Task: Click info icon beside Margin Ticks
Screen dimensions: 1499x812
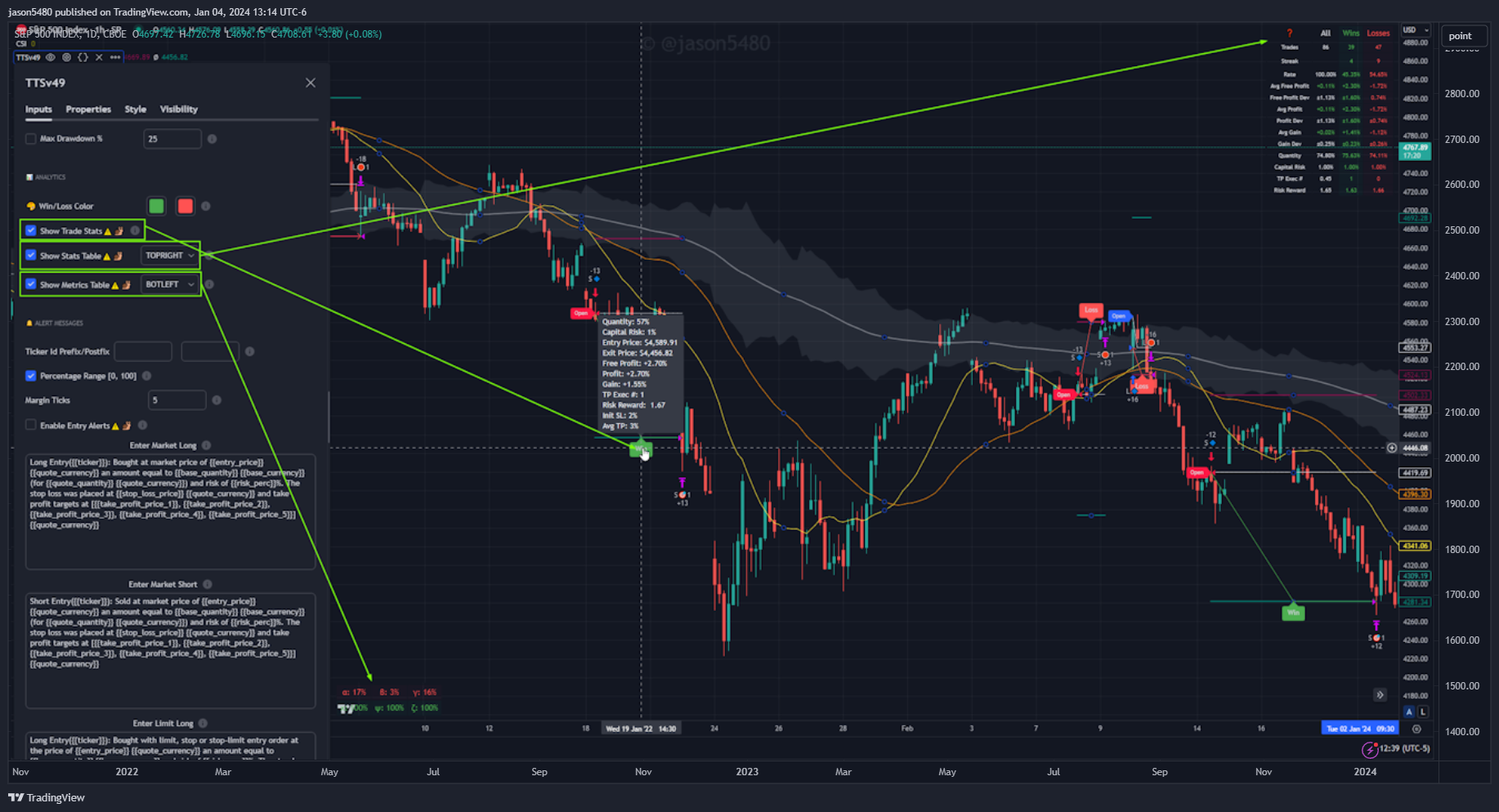Action: pos(217,400)
